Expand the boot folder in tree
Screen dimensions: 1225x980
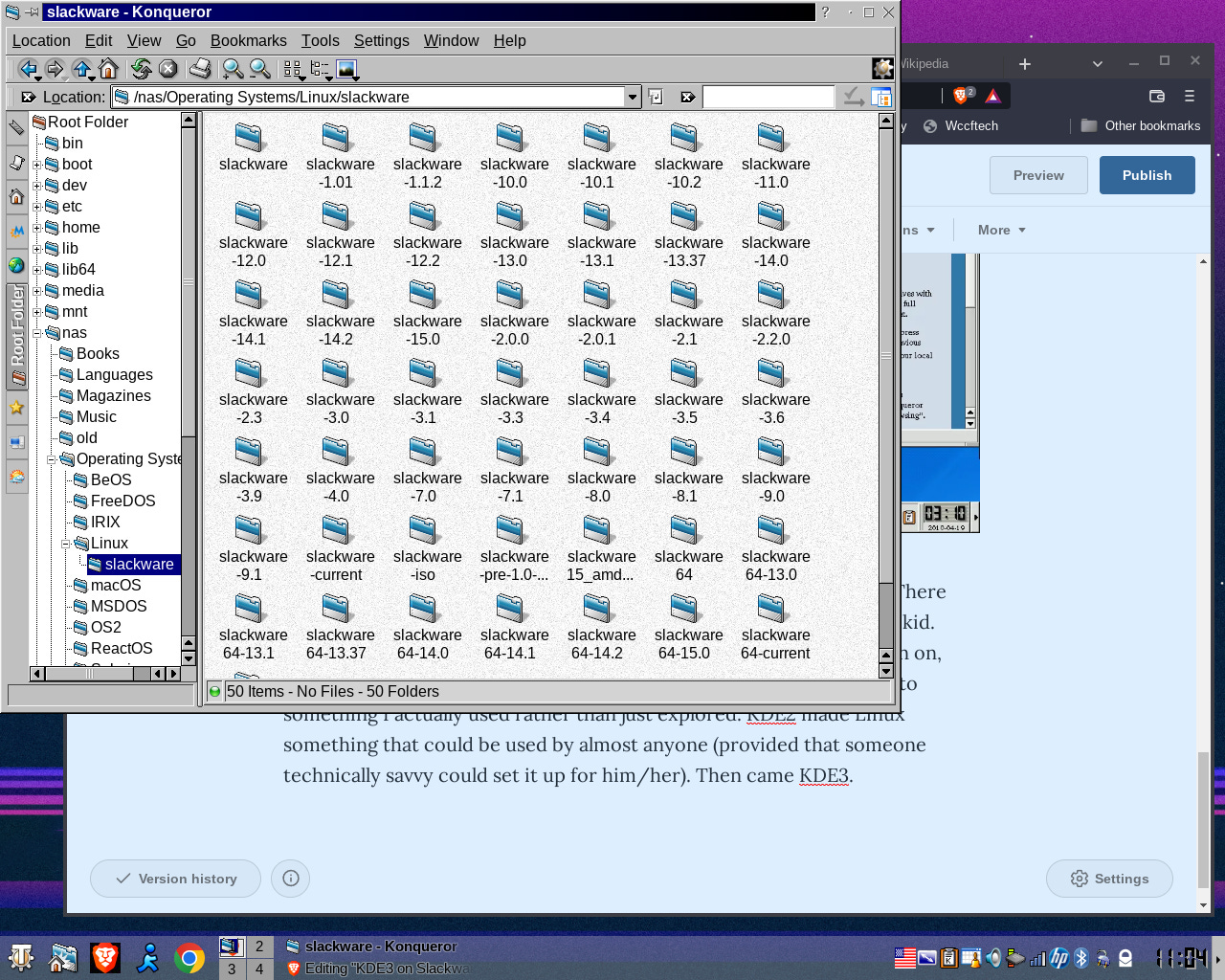pos(36,165)
